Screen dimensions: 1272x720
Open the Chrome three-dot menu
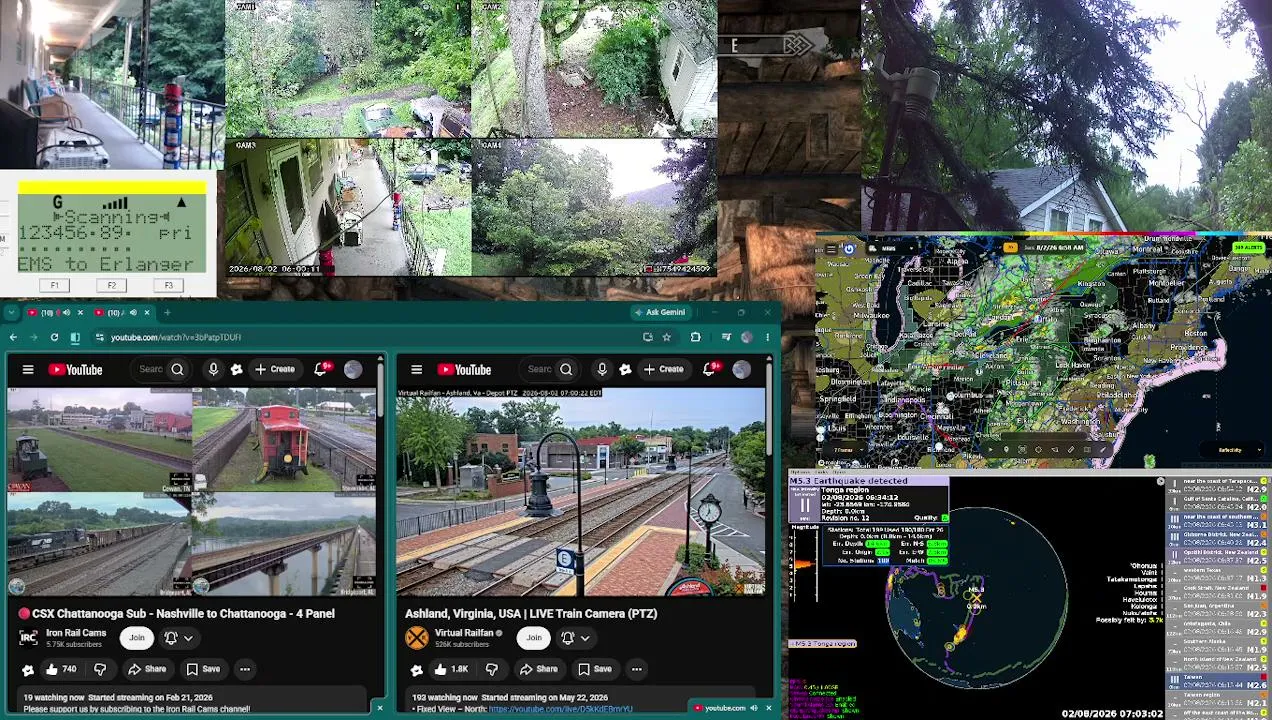767,337
